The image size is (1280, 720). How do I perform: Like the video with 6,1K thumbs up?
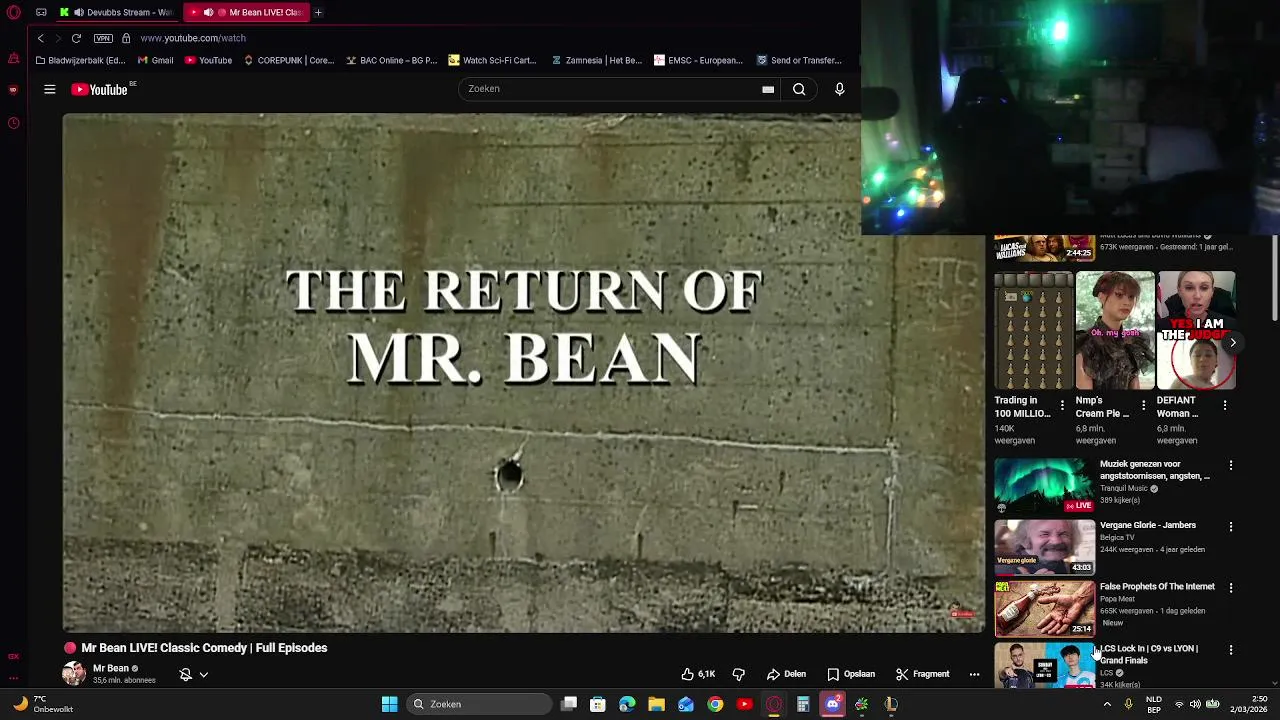click(x=698, y=674)
